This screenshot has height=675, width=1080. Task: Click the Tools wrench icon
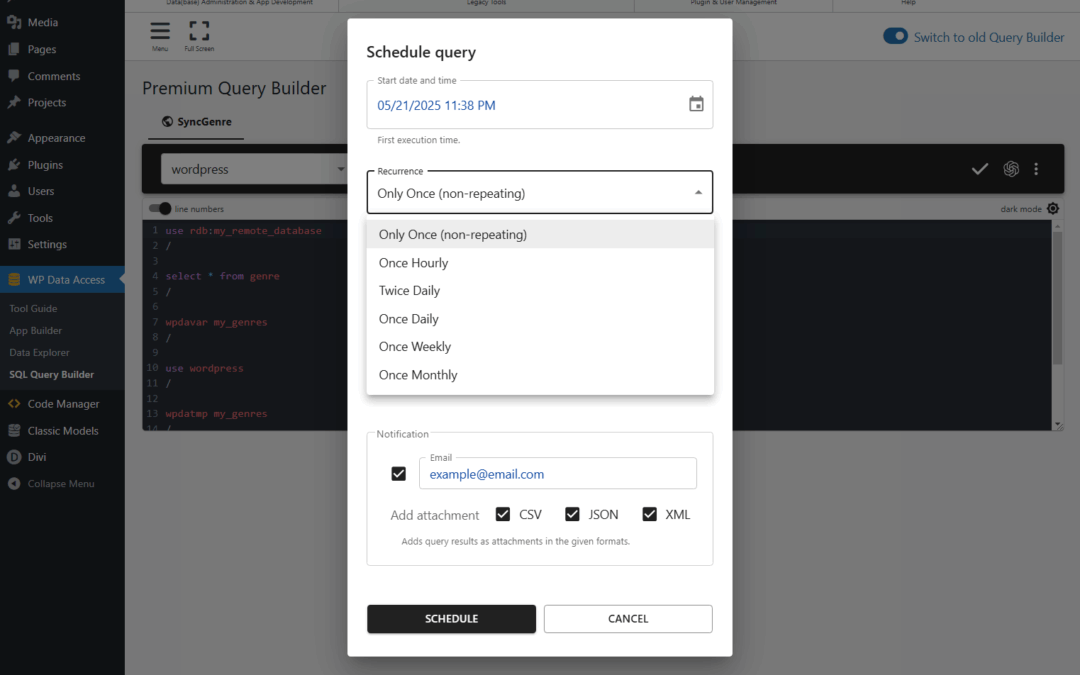pyautogui.click(x=14, y=218)
